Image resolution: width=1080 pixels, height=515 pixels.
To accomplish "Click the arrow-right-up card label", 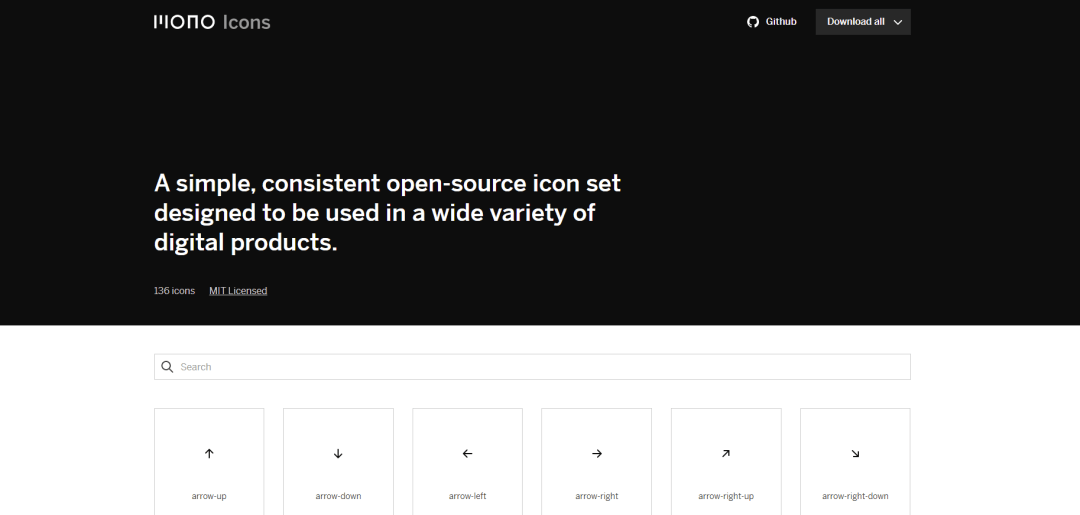I will [726, 496].
